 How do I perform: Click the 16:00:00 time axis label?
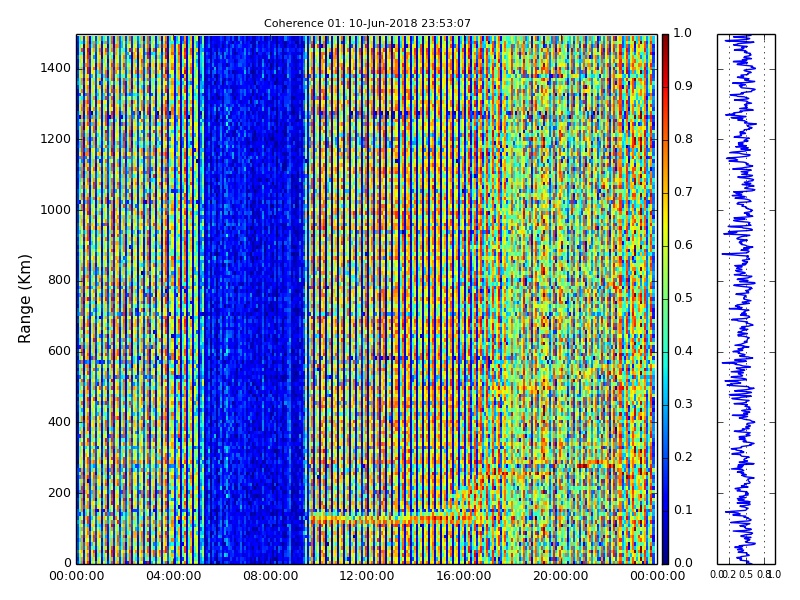[x=464, y=576]
